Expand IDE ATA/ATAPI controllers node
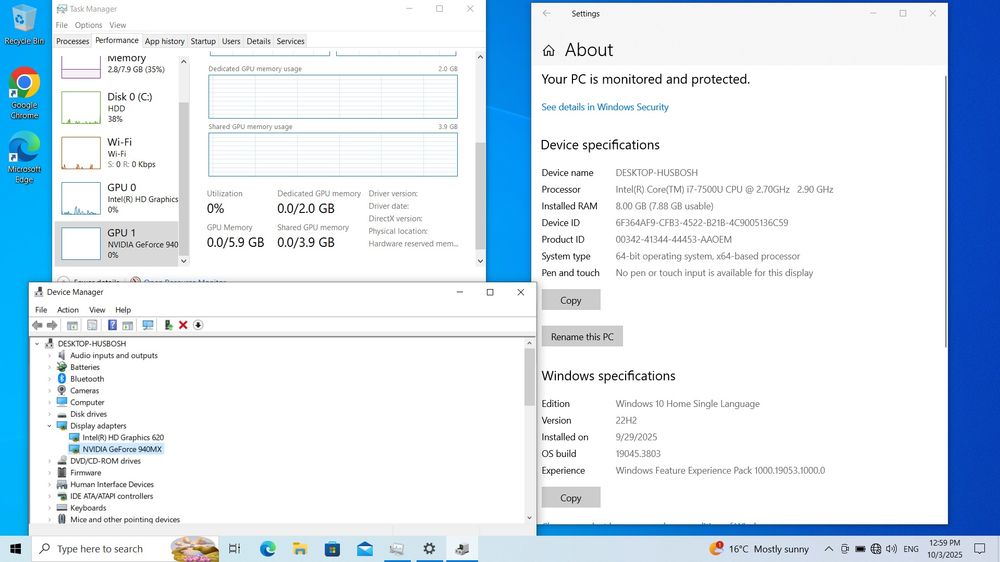The image size is (1000, 562). [x=50, y=496]
